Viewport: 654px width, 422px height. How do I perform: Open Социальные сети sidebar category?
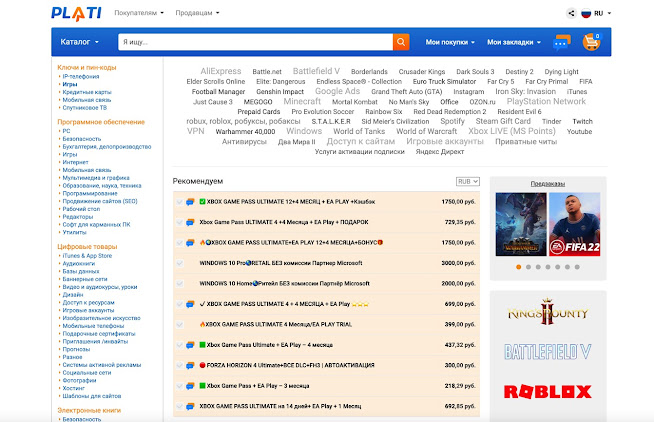pyautogui.click(x=87, y=373)
